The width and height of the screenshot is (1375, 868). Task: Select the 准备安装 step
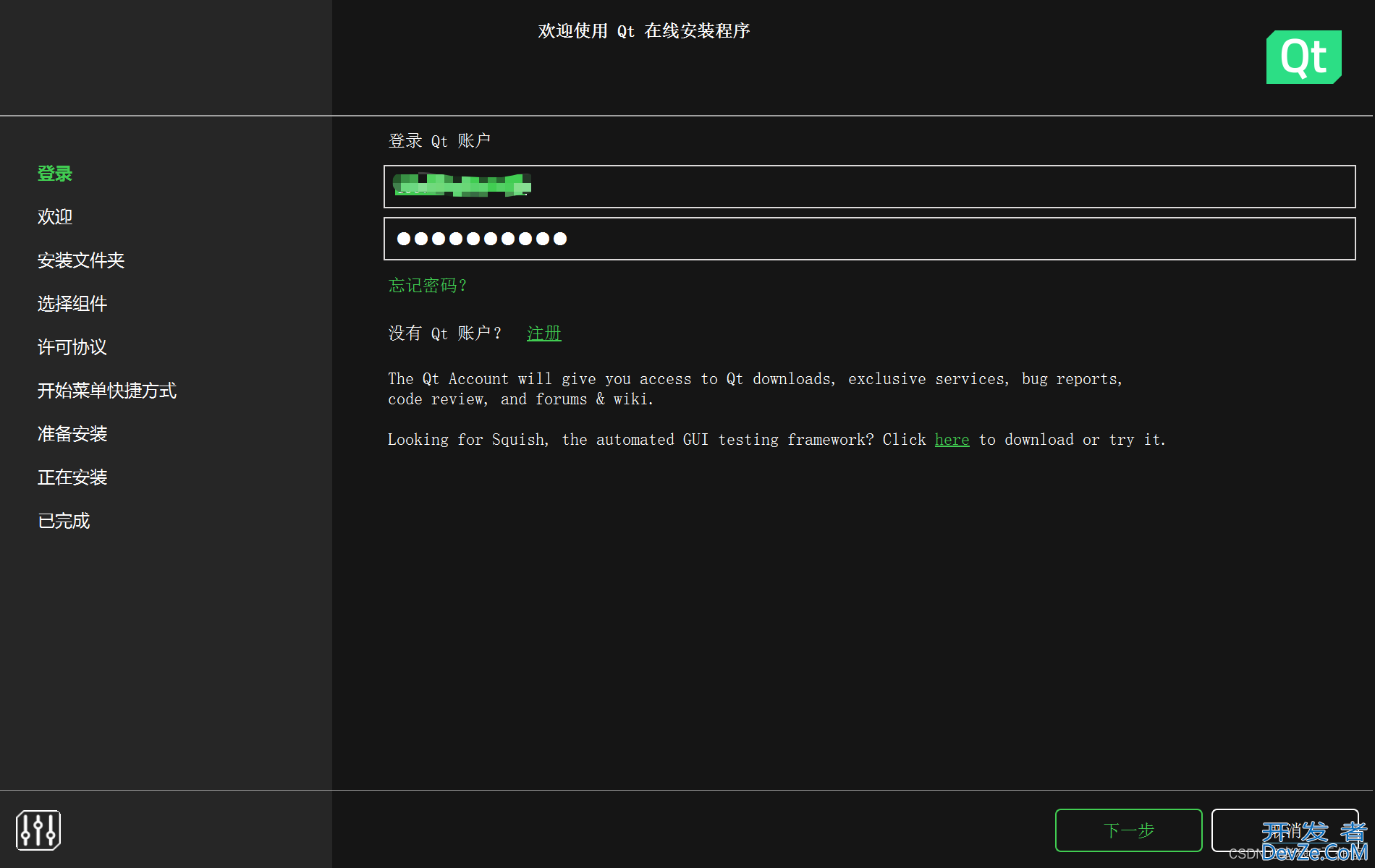(x=72, y=434)
